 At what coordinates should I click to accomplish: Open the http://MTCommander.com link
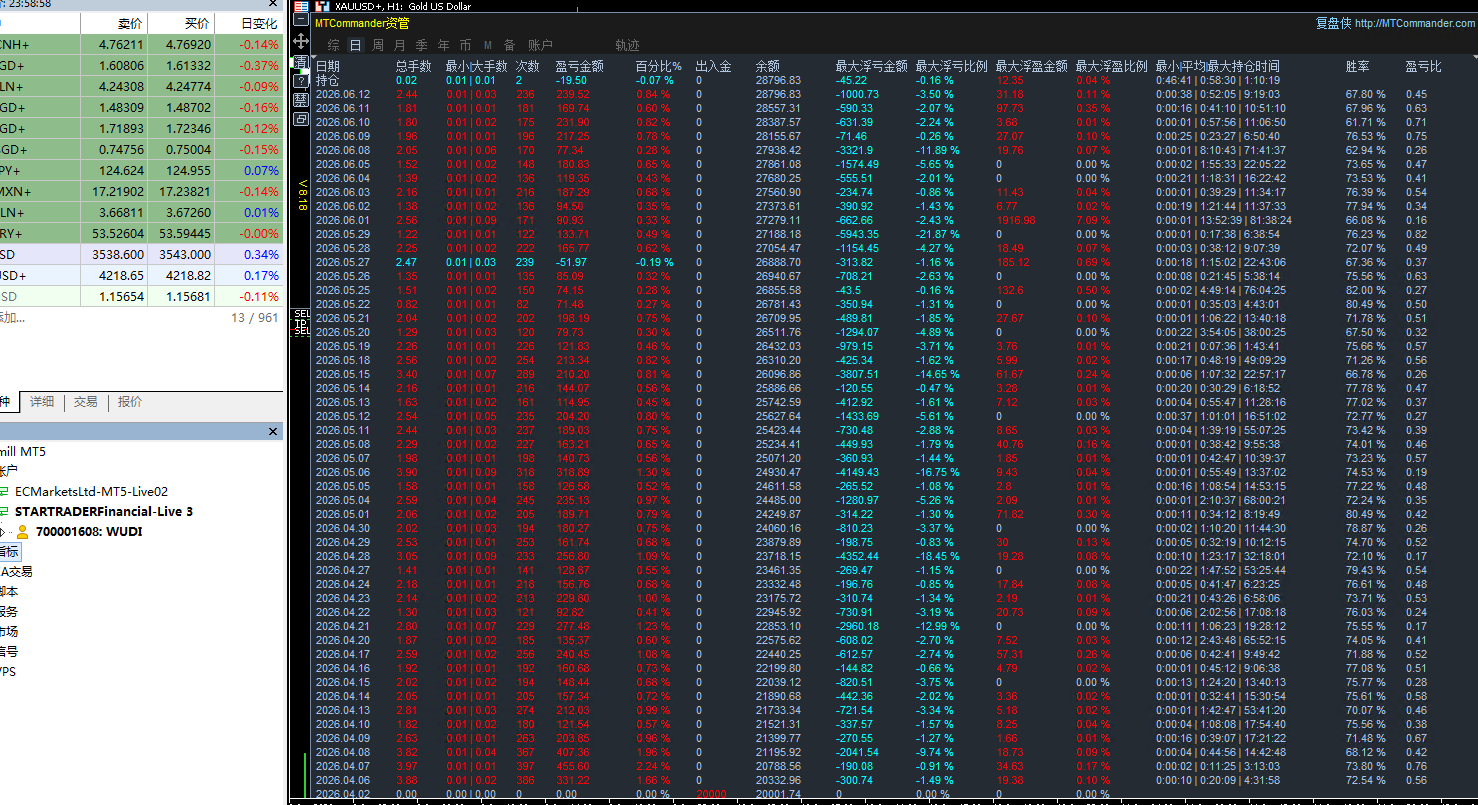1415,23
